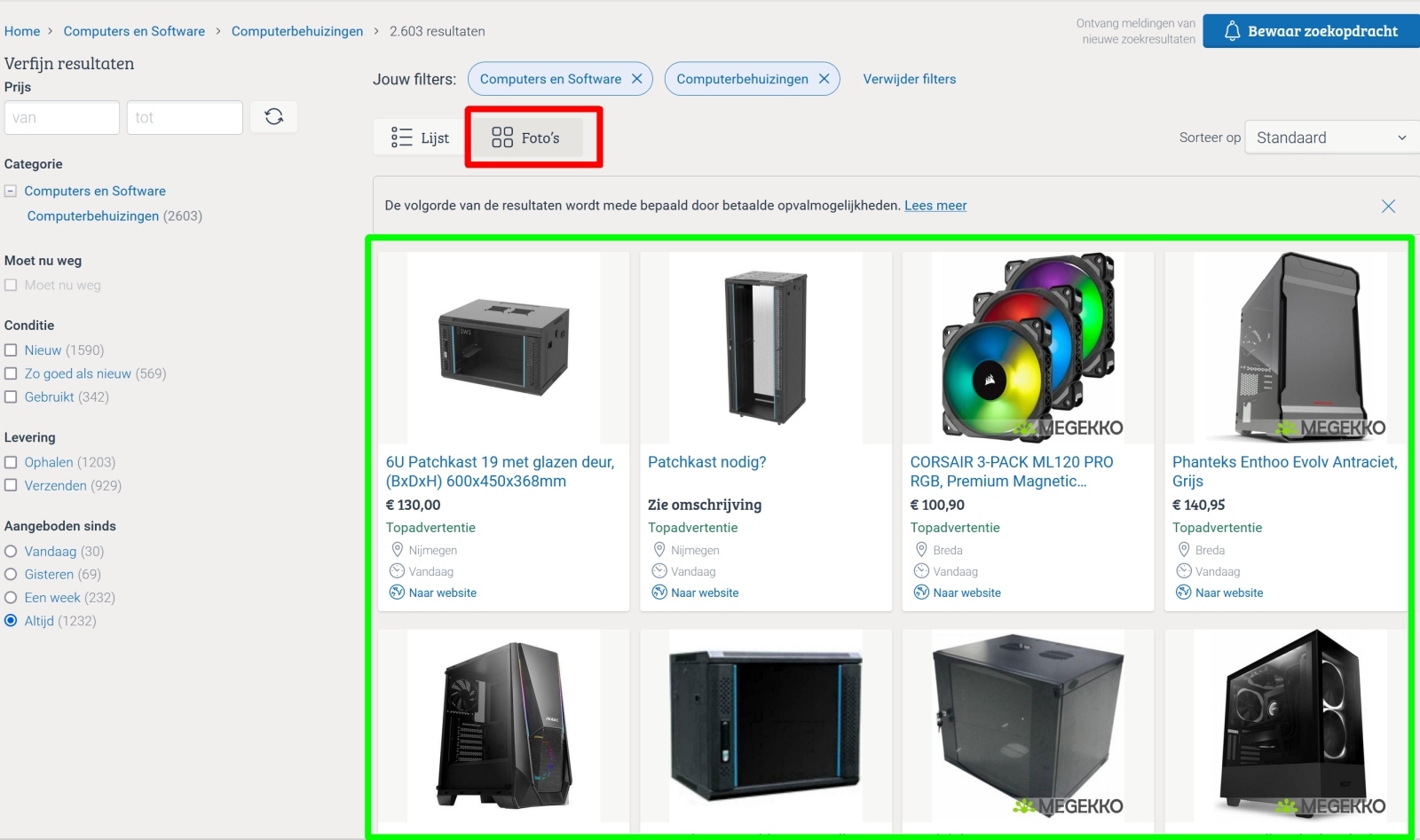1420x840 pixels.
Task: Select the Vandaag radio option
Action: [x=11, y=551]
